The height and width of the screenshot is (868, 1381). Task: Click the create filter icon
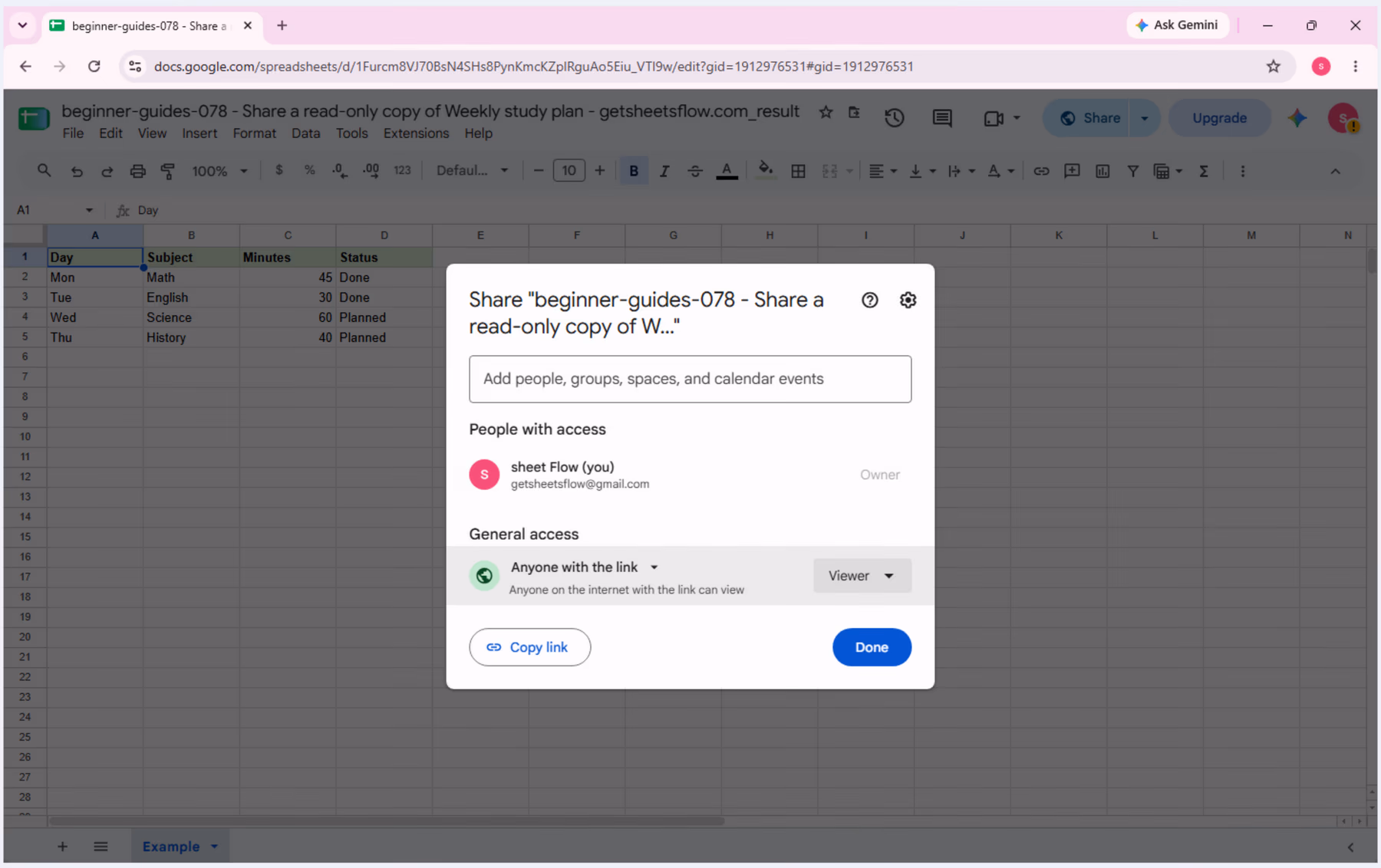[1132, 171]
